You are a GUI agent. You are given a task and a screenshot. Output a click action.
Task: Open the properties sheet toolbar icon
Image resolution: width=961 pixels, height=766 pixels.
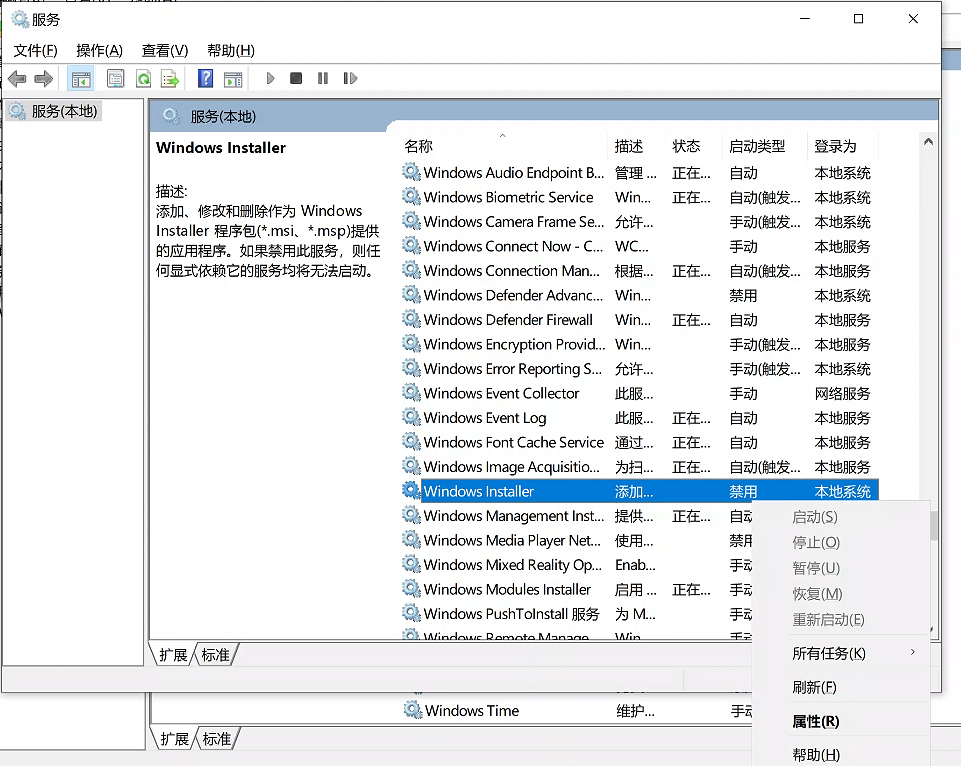pyautogui.click(x=115, y=78)
